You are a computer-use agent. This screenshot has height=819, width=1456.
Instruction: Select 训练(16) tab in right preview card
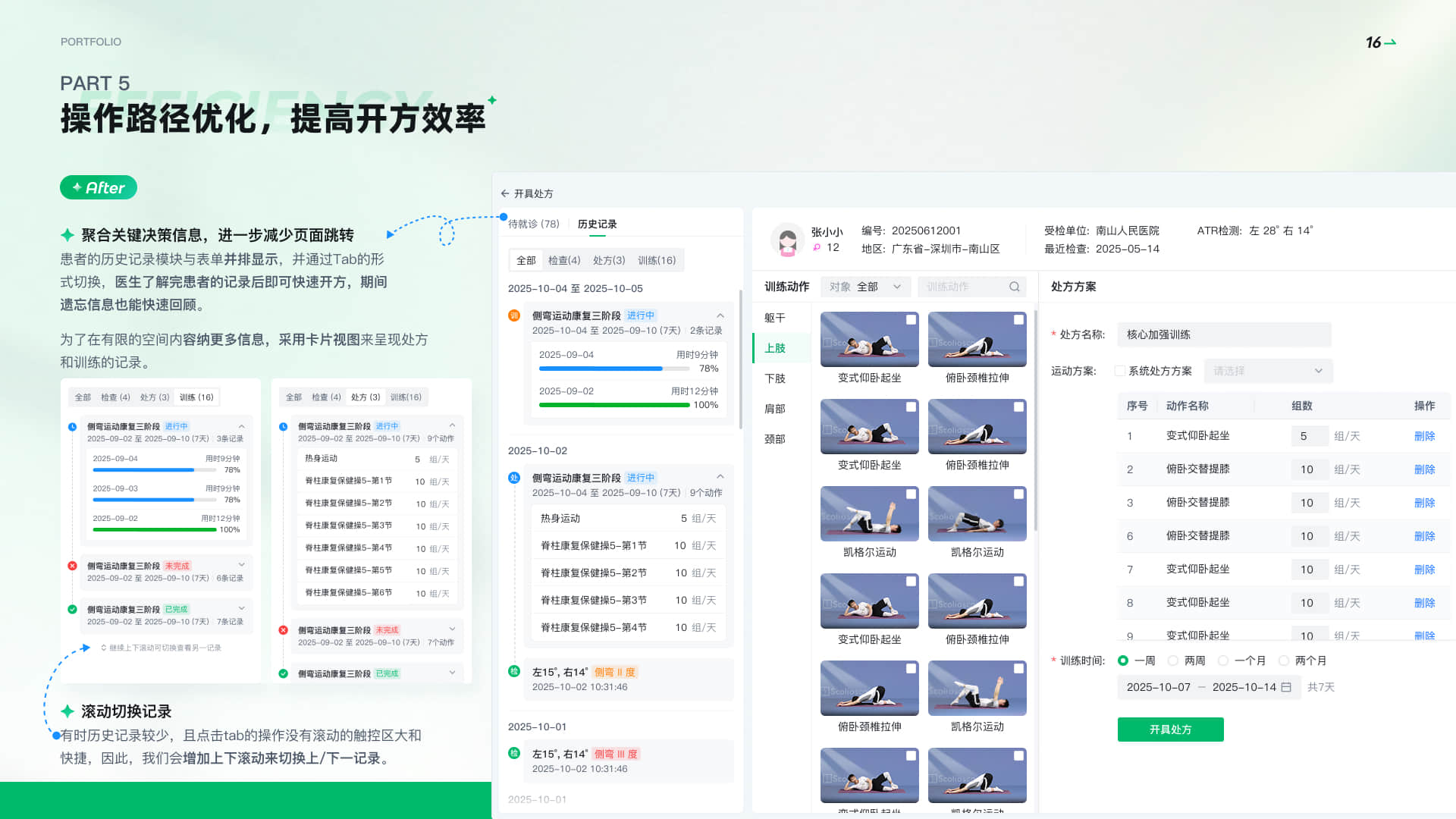coord(406,397)
